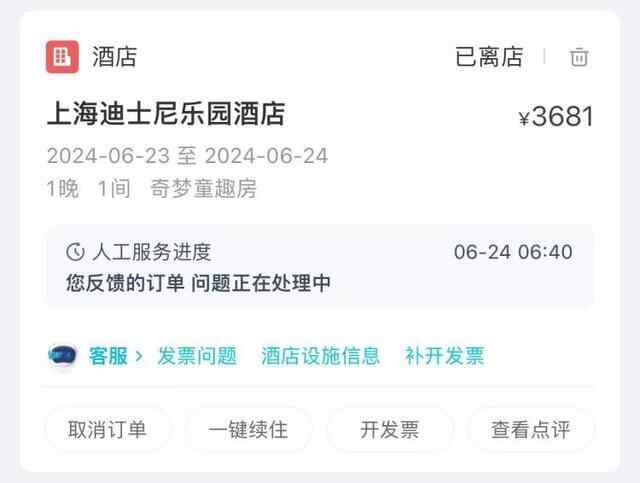This screenshot has width=640, height=483.
Task: Open the 人工服务进度 progress panel
Action: pyautogui.click(x=320, y=267)
